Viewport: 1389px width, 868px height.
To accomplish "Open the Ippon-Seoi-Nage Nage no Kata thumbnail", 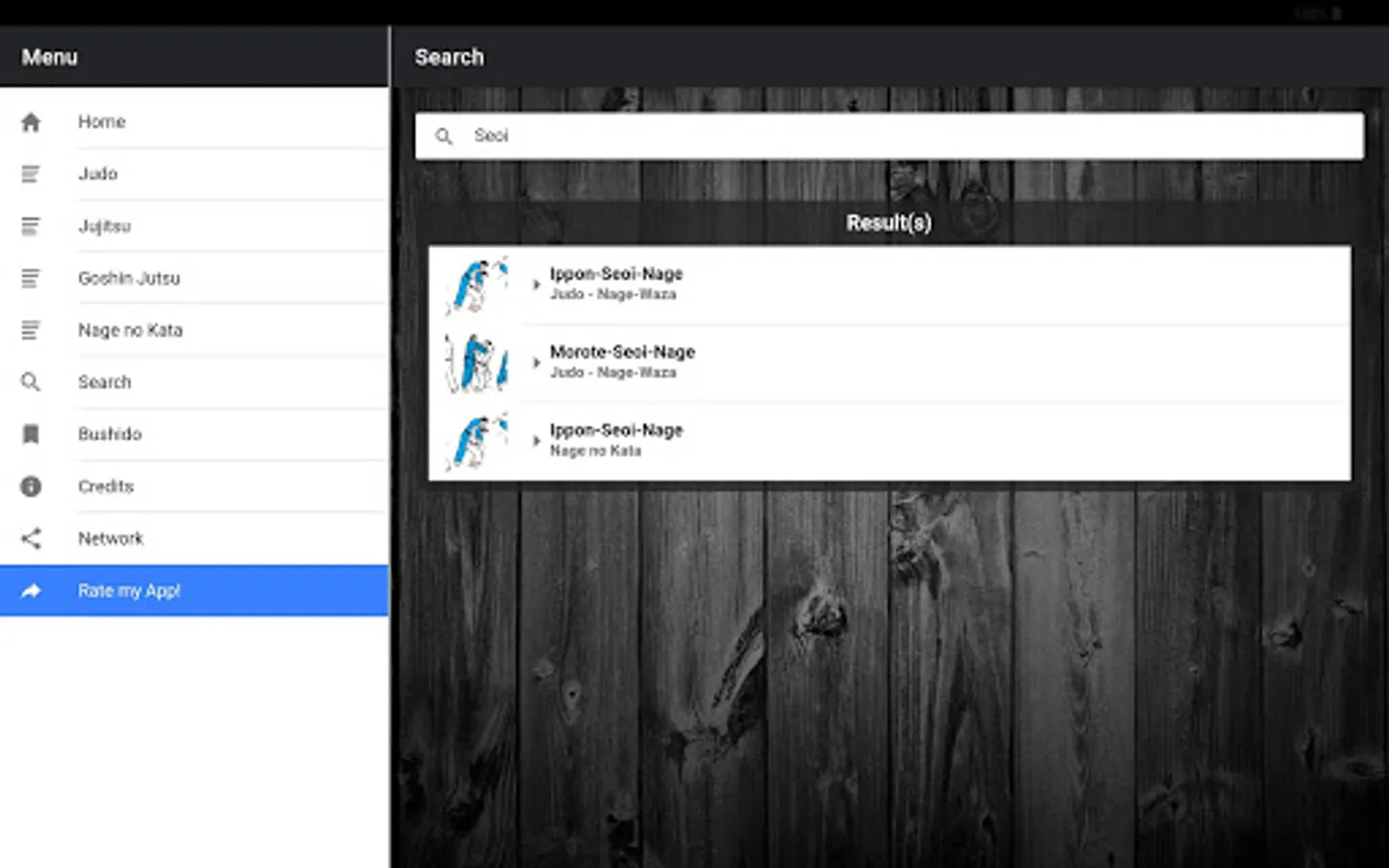I will point(477,441).
